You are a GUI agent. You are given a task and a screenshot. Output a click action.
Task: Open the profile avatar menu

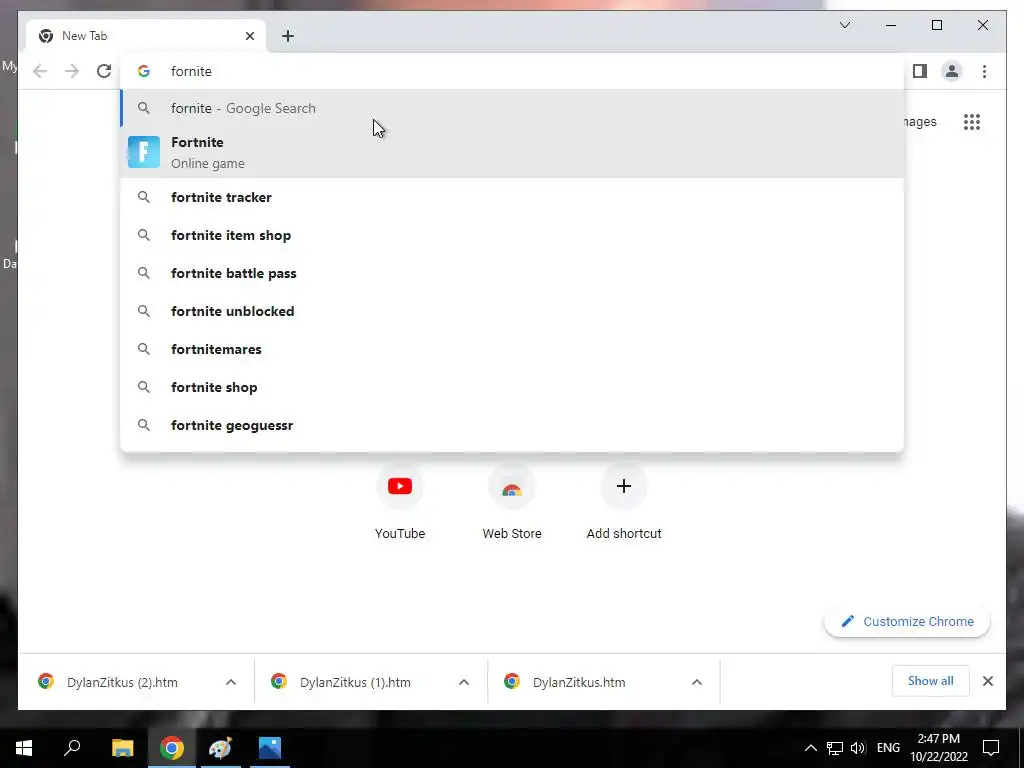tap(952, 71)
